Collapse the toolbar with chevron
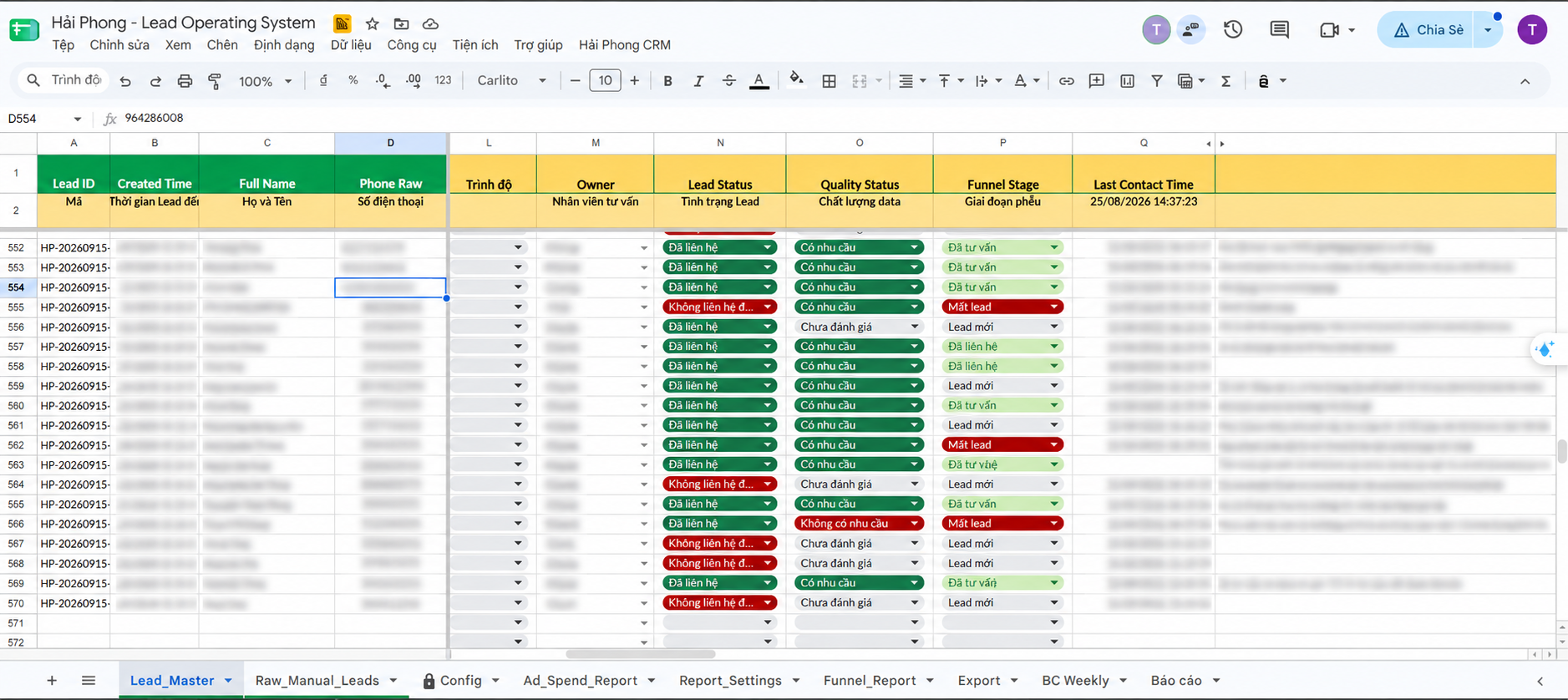Image resolution: width=1568 pixels, height=700 pixels. [x=1525, y=81]
